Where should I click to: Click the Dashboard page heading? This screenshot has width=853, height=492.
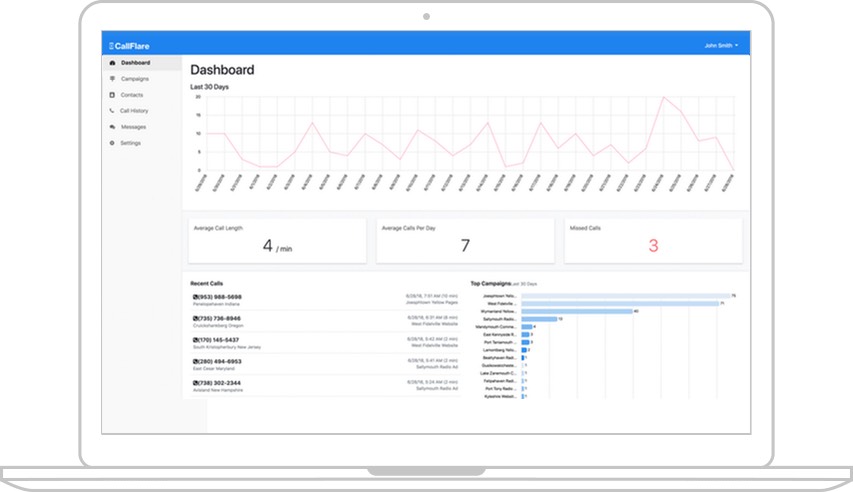pyautogui.click(x=222, y=70)
